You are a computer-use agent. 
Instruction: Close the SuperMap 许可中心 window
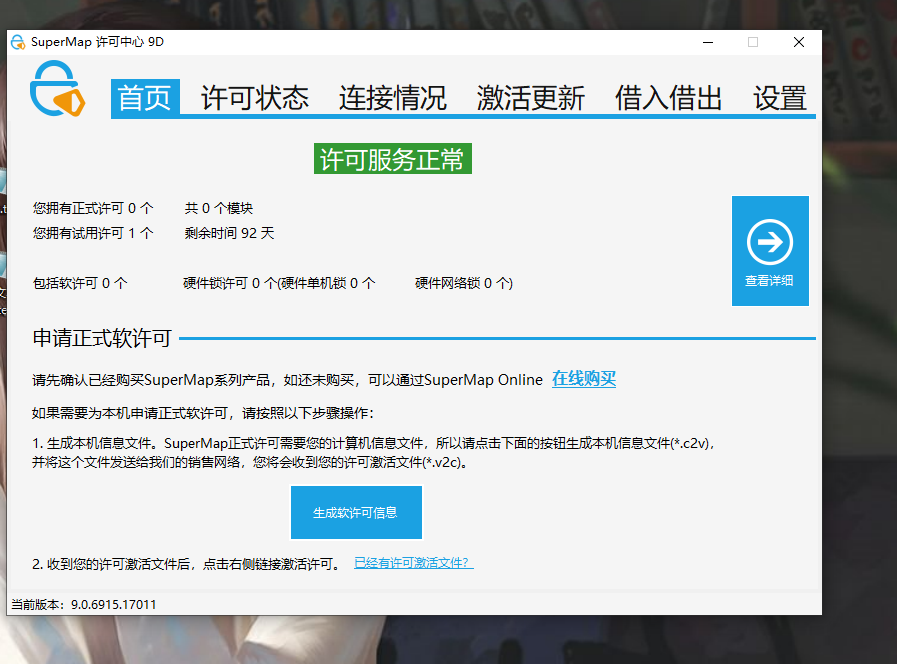tap(799, 42)
